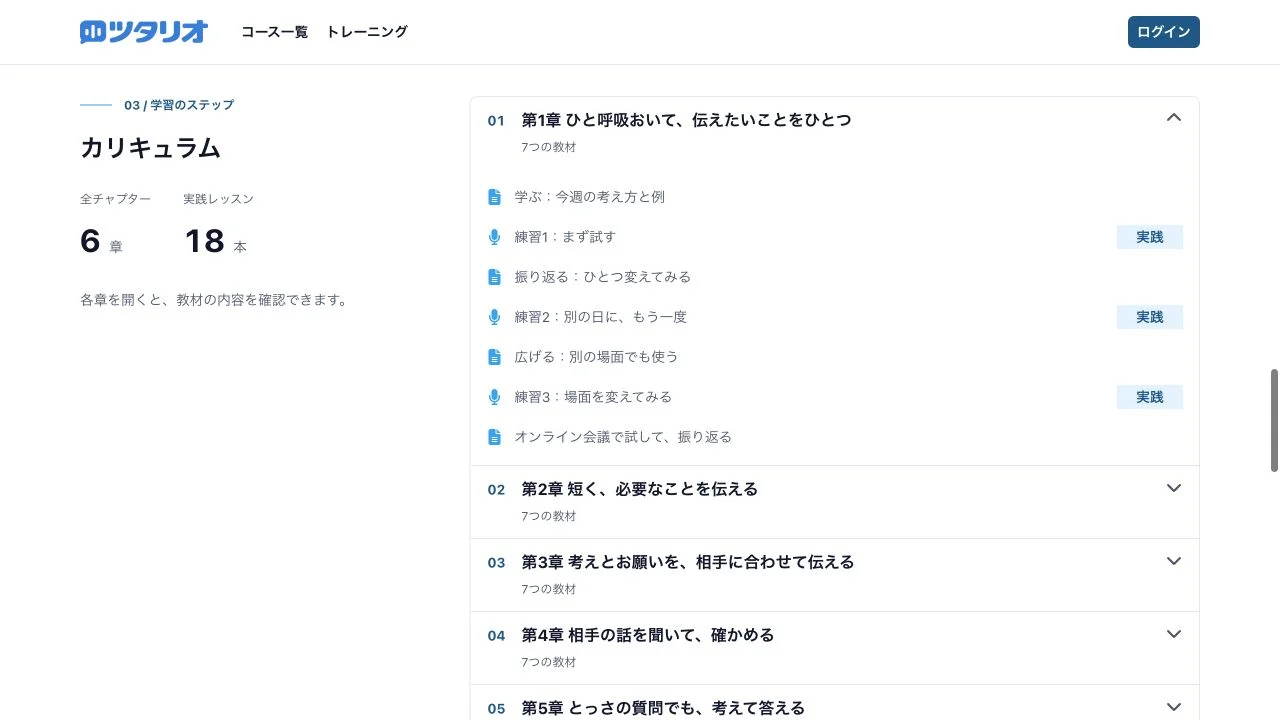The width and height of the screenshot is (1280, 720).
Task: Click the ツタリオ logo
Action: tap(144, 32)
